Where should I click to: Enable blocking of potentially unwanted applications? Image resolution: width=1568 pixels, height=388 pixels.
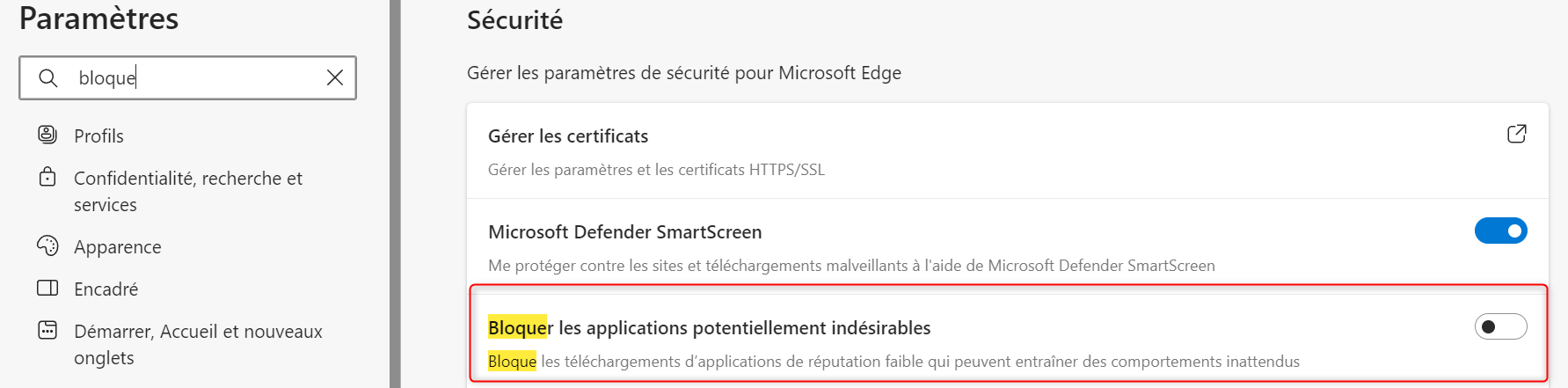(x=1500, y=326)
